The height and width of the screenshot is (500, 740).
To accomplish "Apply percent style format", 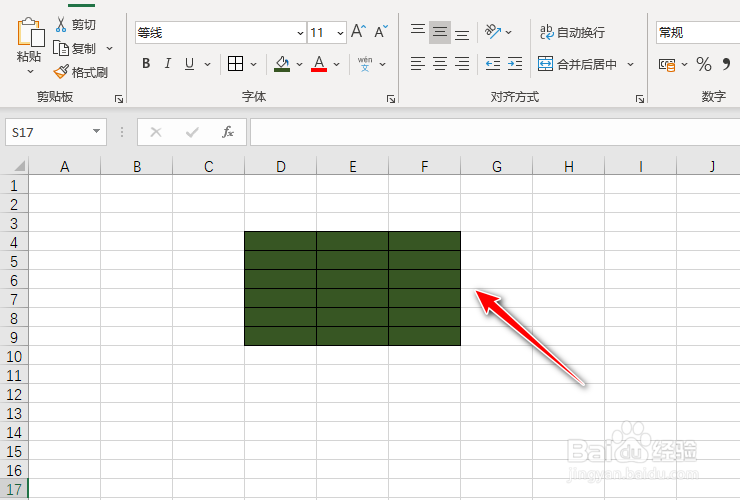I will [704, 64].
